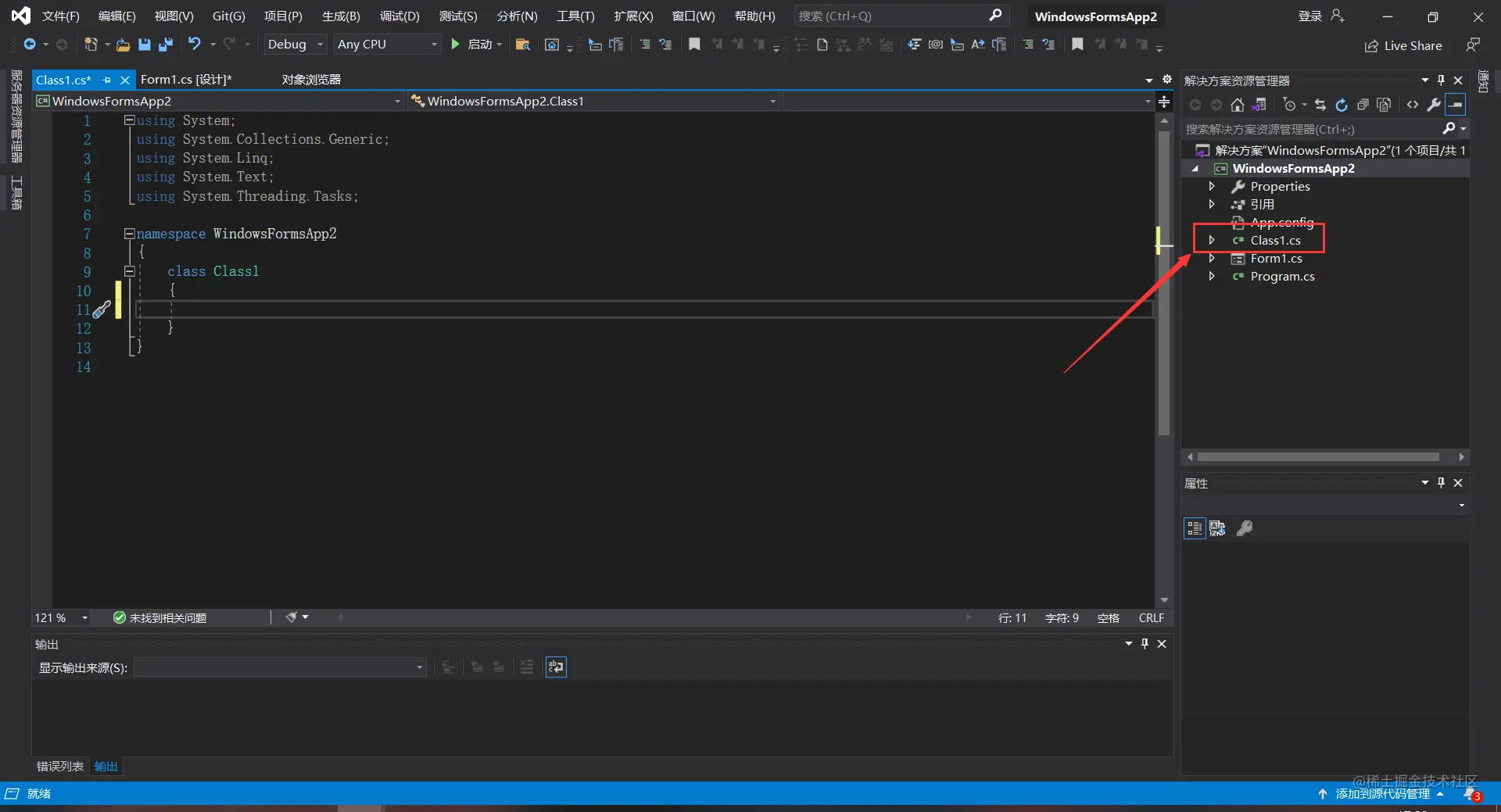Open the Debug configuration dropdown

tap(295, 45)
